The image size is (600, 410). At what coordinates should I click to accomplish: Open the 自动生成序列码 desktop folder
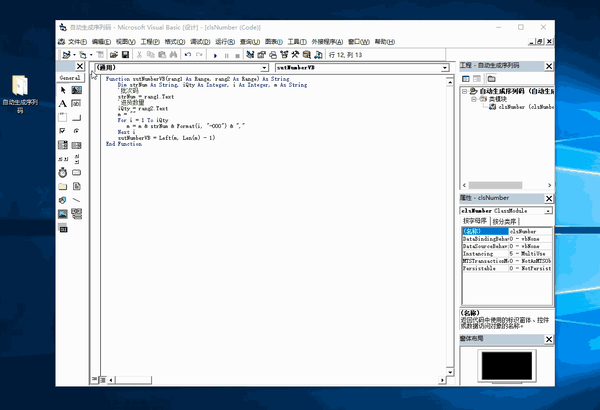point(20,94)
